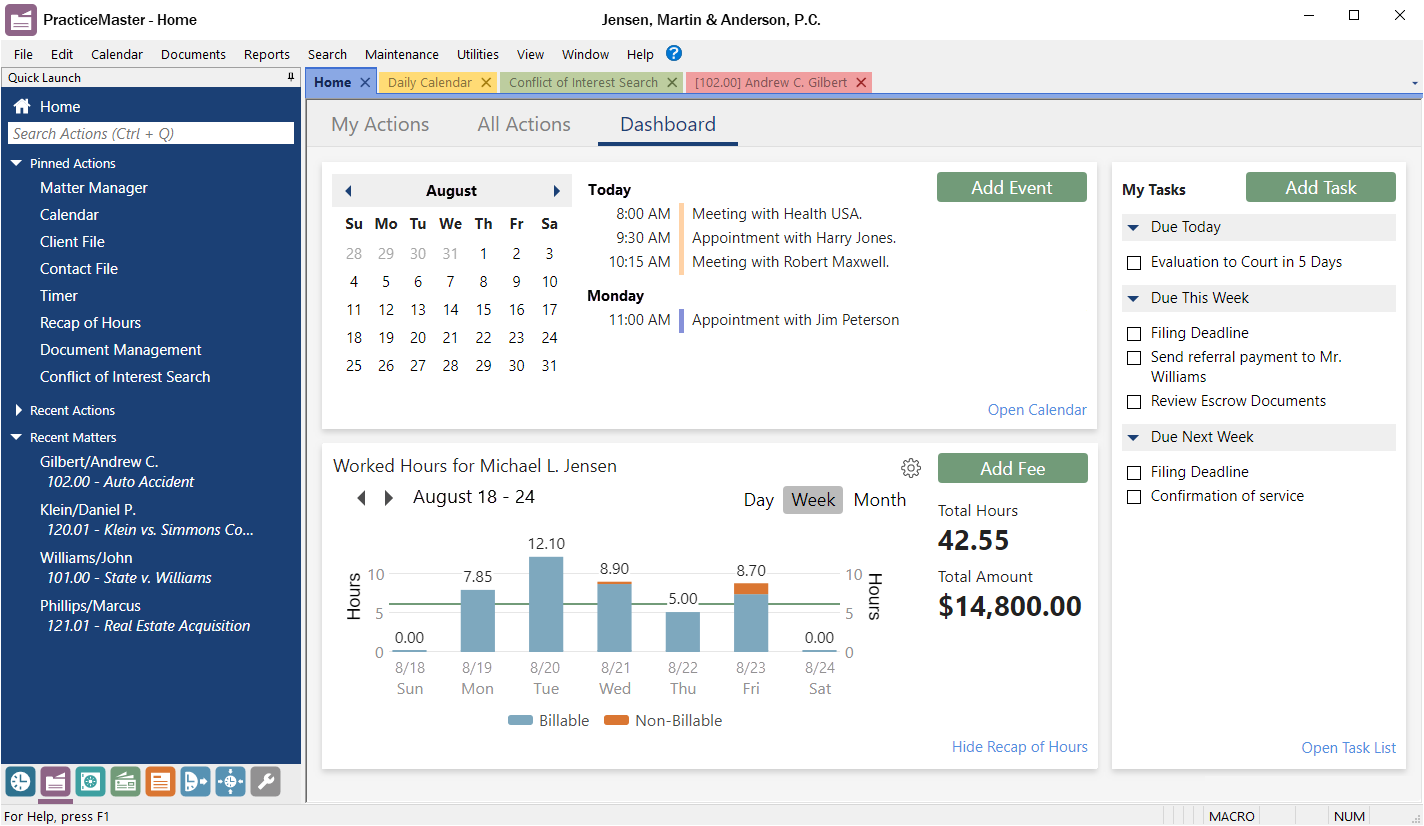Switch worked hours view to Day
Screen dimensions: 1424x826
[x=759, y=500]
